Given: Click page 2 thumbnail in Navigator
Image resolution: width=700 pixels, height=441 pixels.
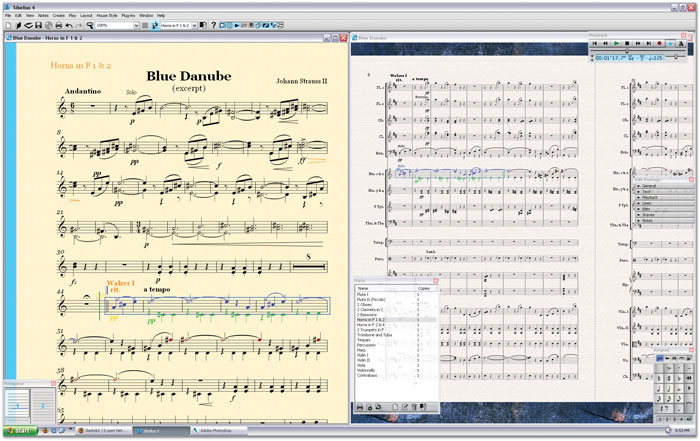Looking at the screenshot, I should pos(43,405).
